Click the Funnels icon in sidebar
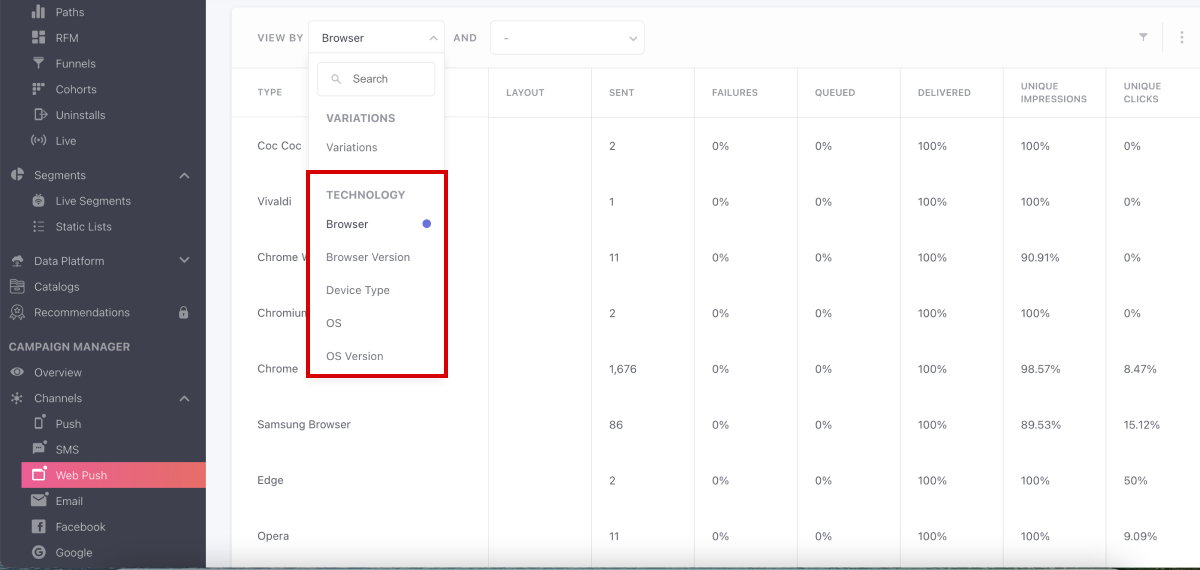Screen dimensions: 1200x570 coord(39,63)
